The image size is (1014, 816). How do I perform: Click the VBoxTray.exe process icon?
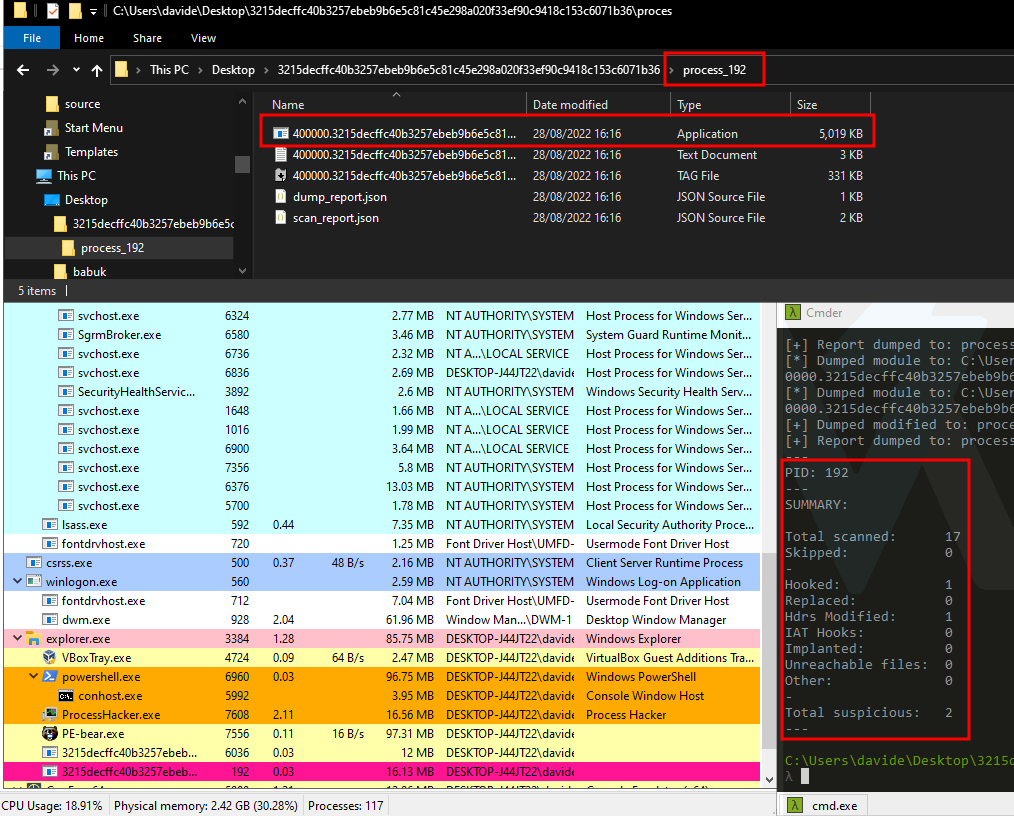50,658
